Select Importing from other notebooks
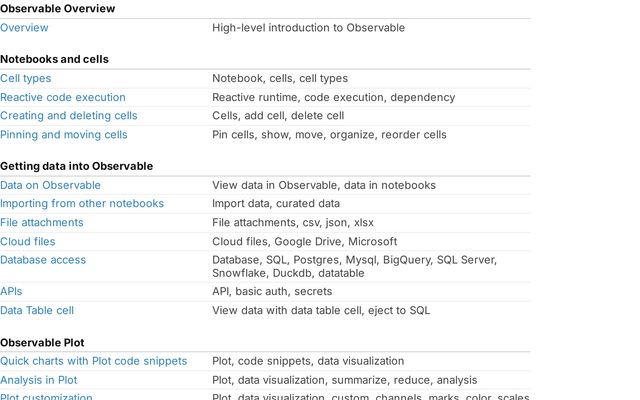The image size is (640, 400). click(82, 204)
